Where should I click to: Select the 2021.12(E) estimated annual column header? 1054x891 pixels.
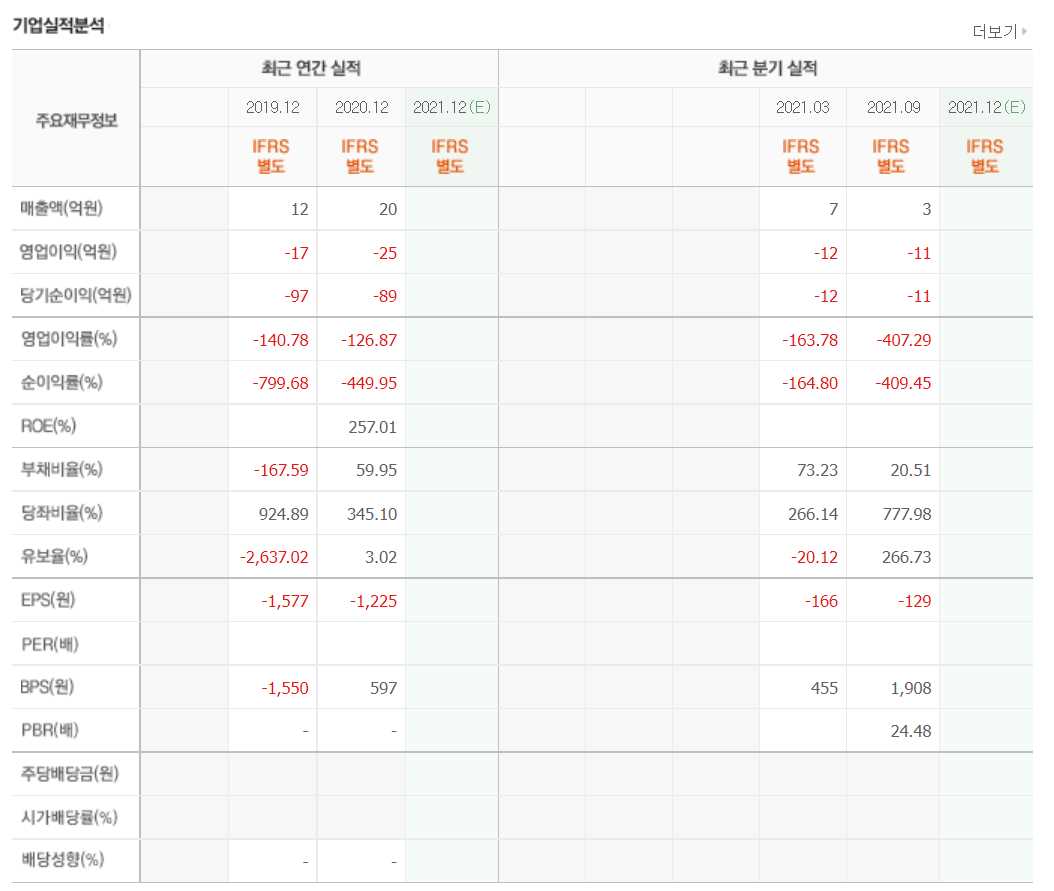click(451, 107)
